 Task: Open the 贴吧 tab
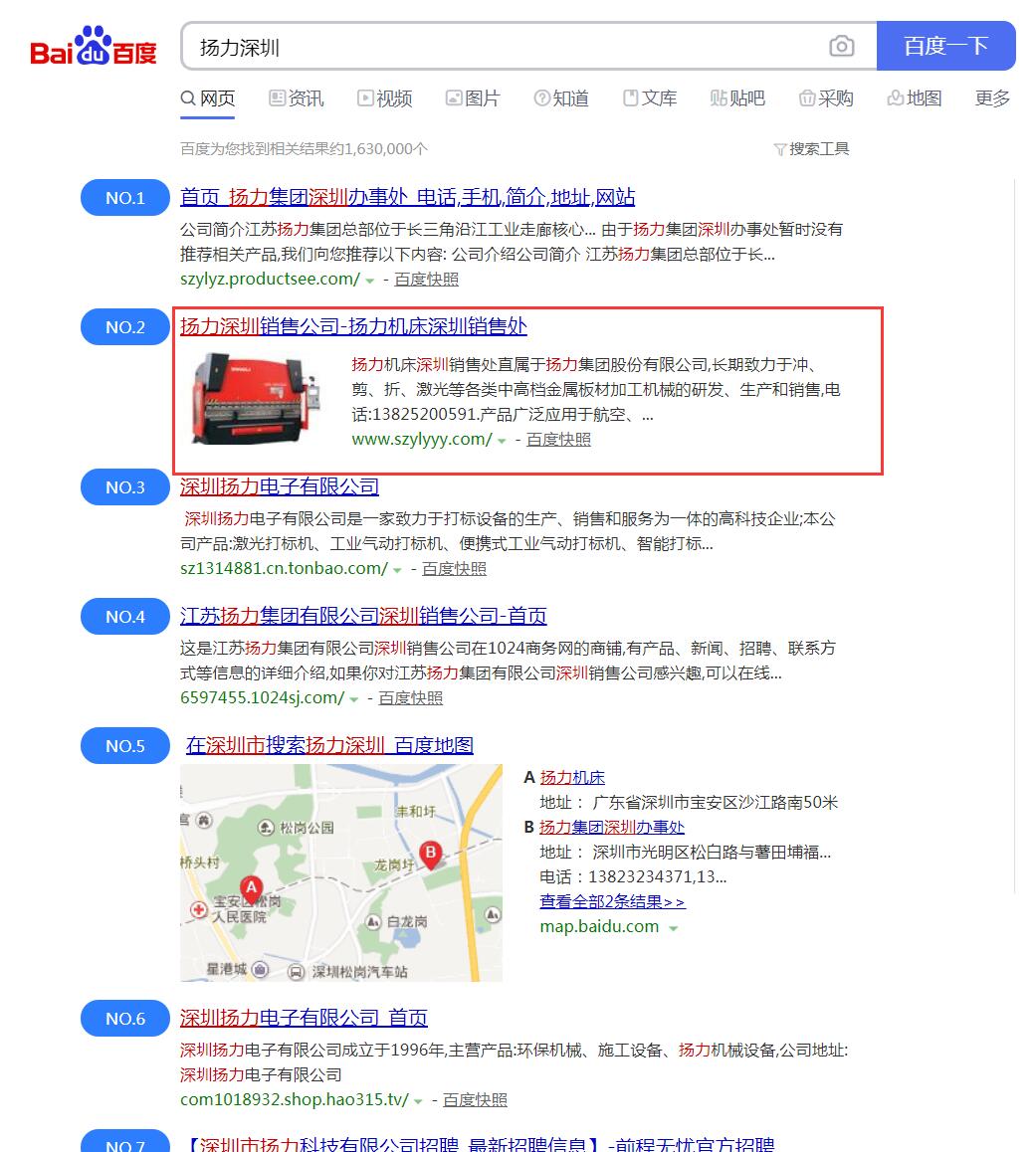click(737, 98)
